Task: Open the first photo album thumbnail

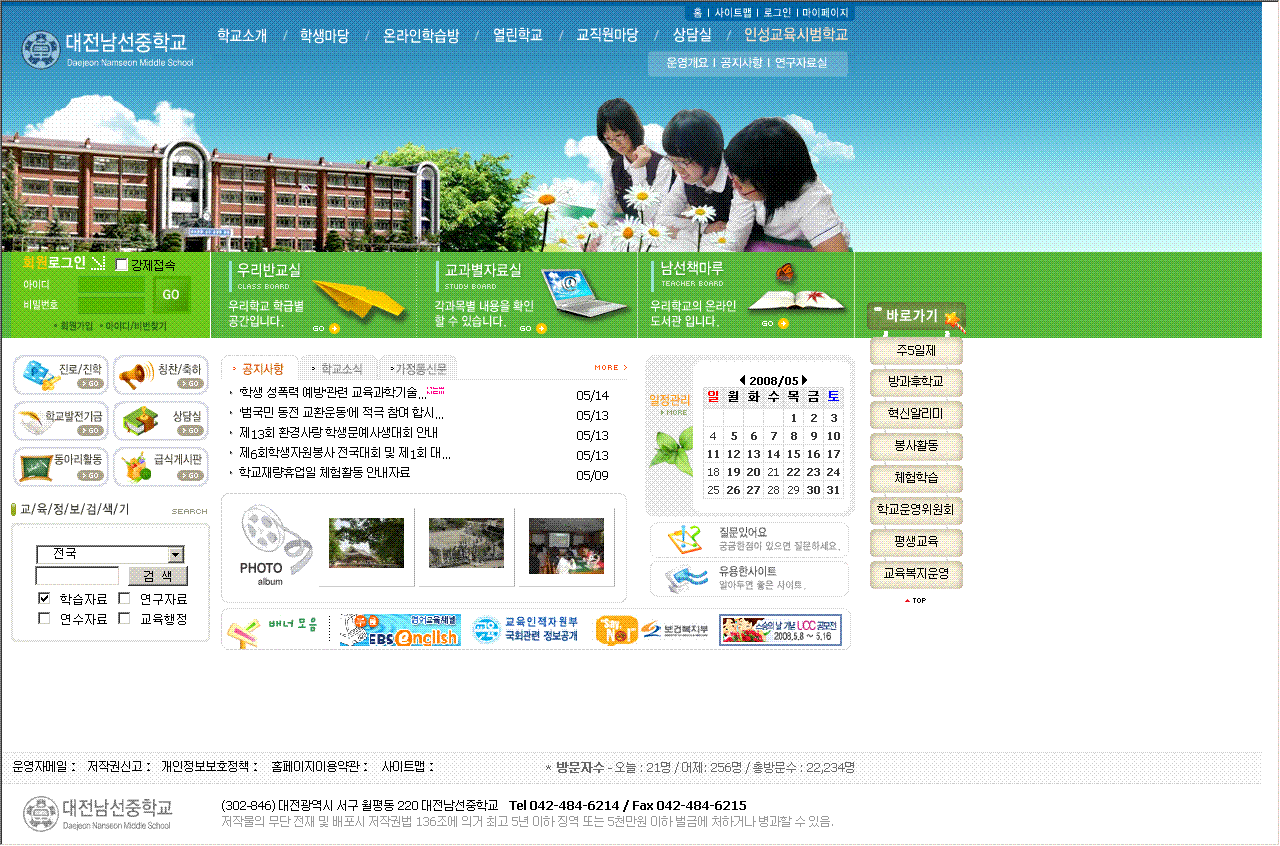Action: [366, 543]
